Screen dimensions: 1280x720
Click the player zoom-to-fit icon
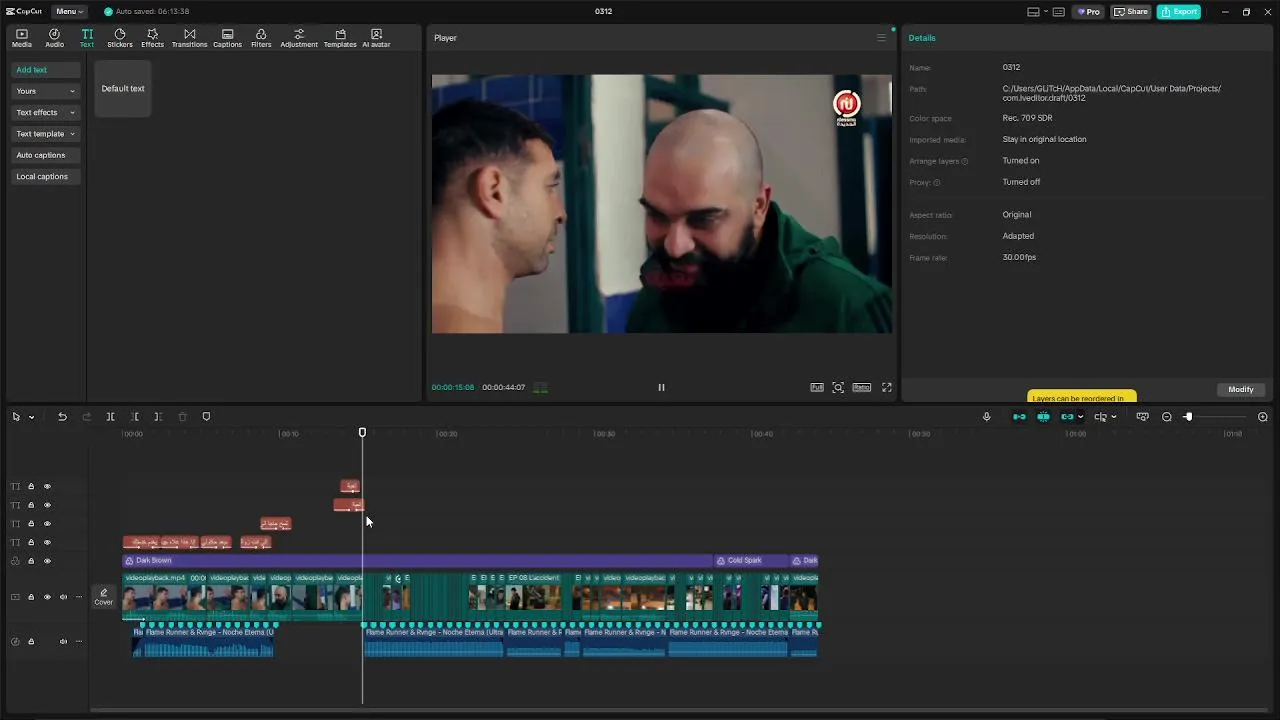[x=838, y=387]
